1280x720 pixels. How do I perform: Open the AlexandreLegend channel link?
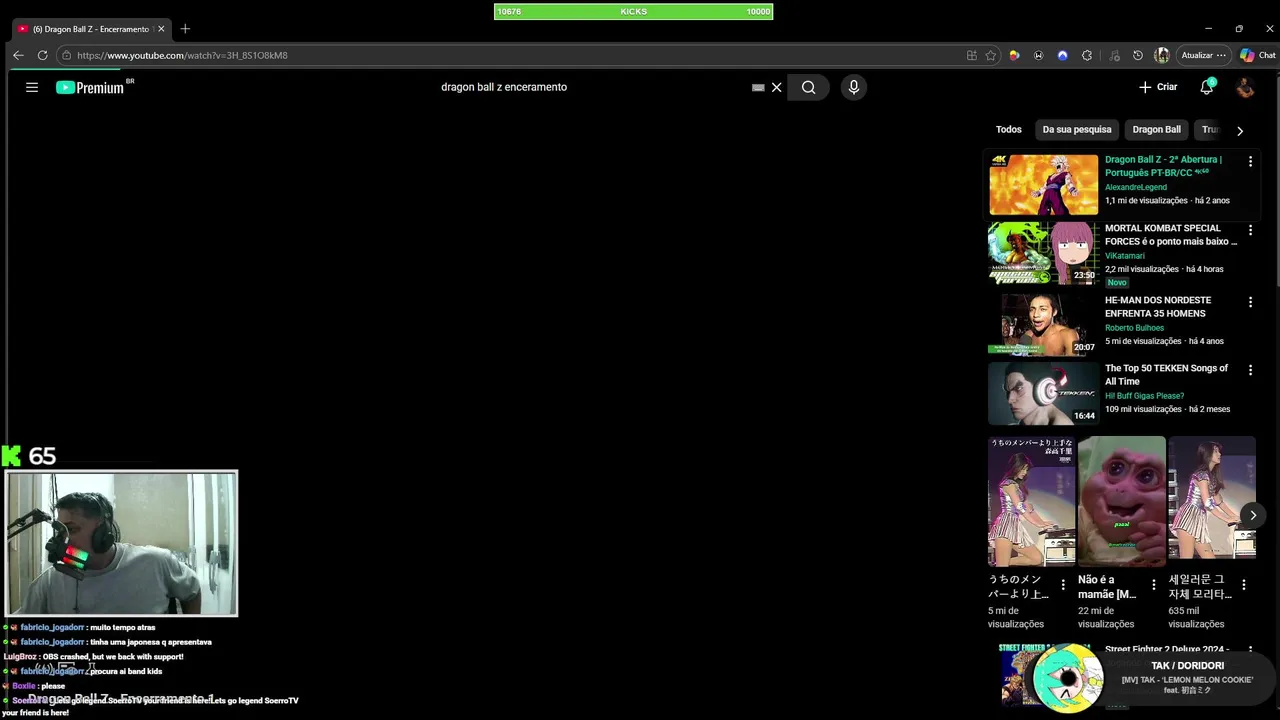tap(1136, 187)
